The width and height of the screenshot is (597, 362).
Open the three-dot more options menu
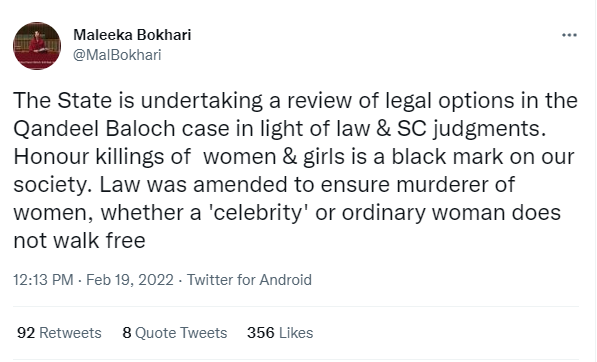click(569, 35)
